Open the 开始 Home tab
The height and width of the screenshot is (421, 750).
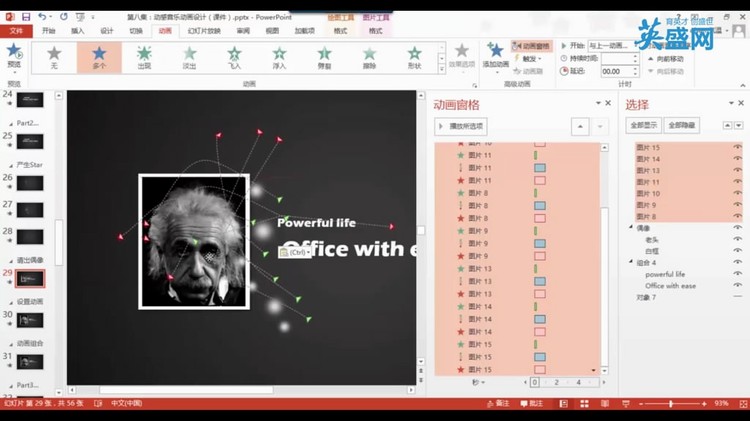pyautogui.click(x=48, y=31)
